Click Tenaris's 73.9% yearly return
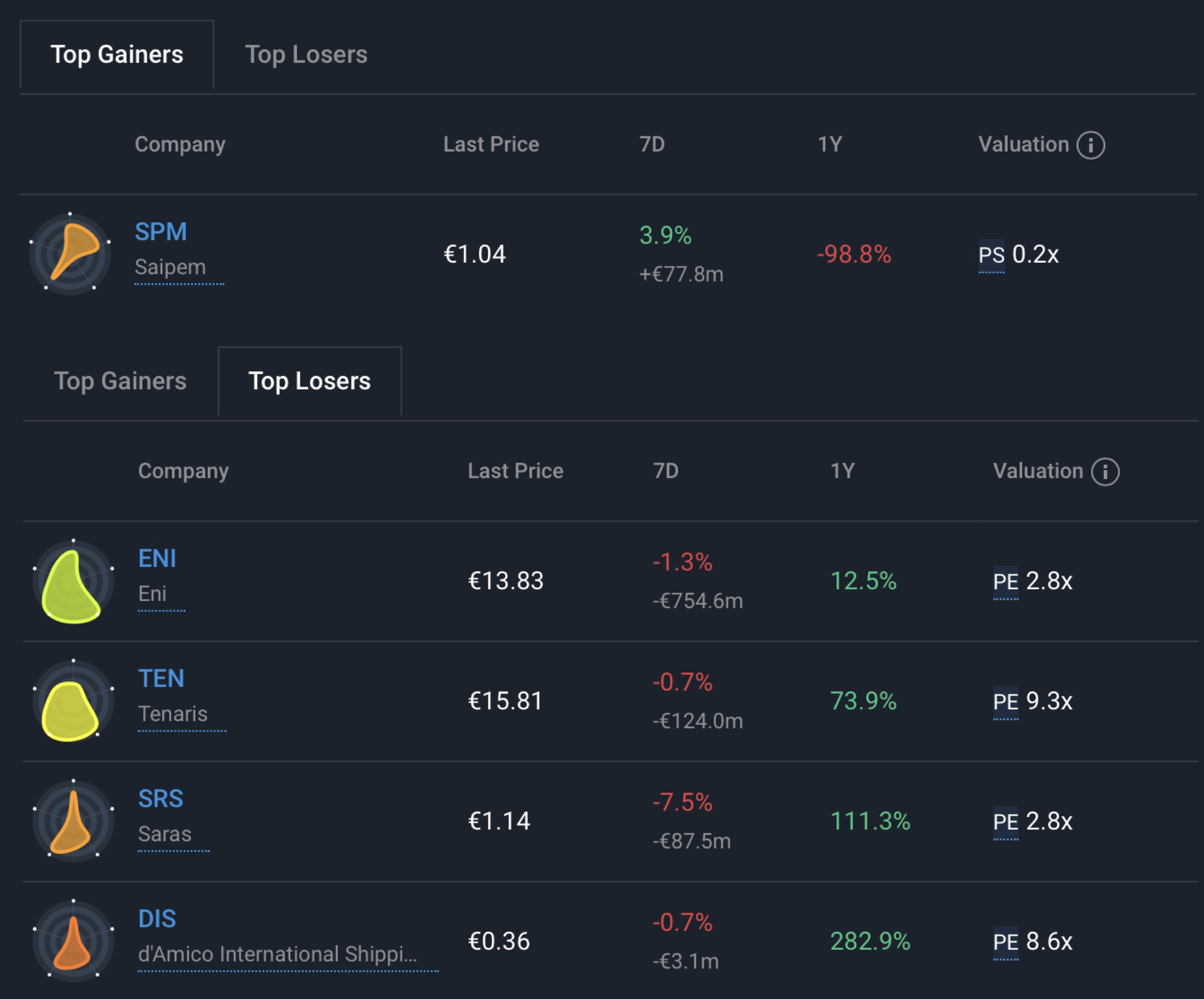The image size is (1204, 999). 864,701
